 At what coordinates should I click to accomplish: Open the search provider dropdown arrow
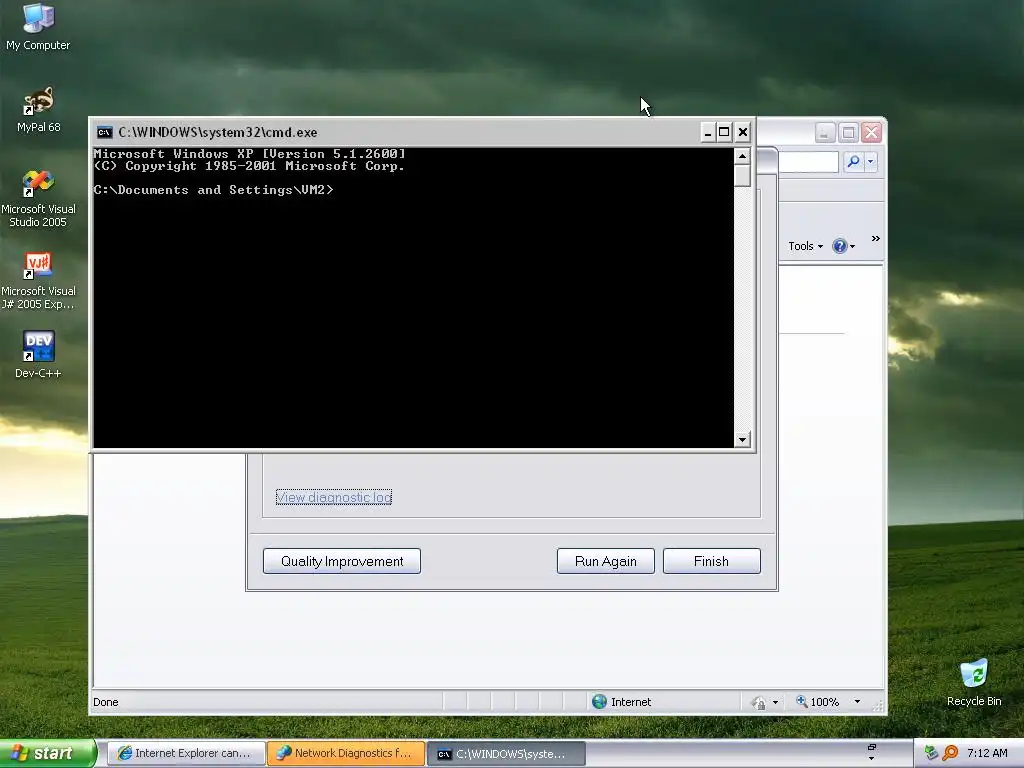point(871,161)
